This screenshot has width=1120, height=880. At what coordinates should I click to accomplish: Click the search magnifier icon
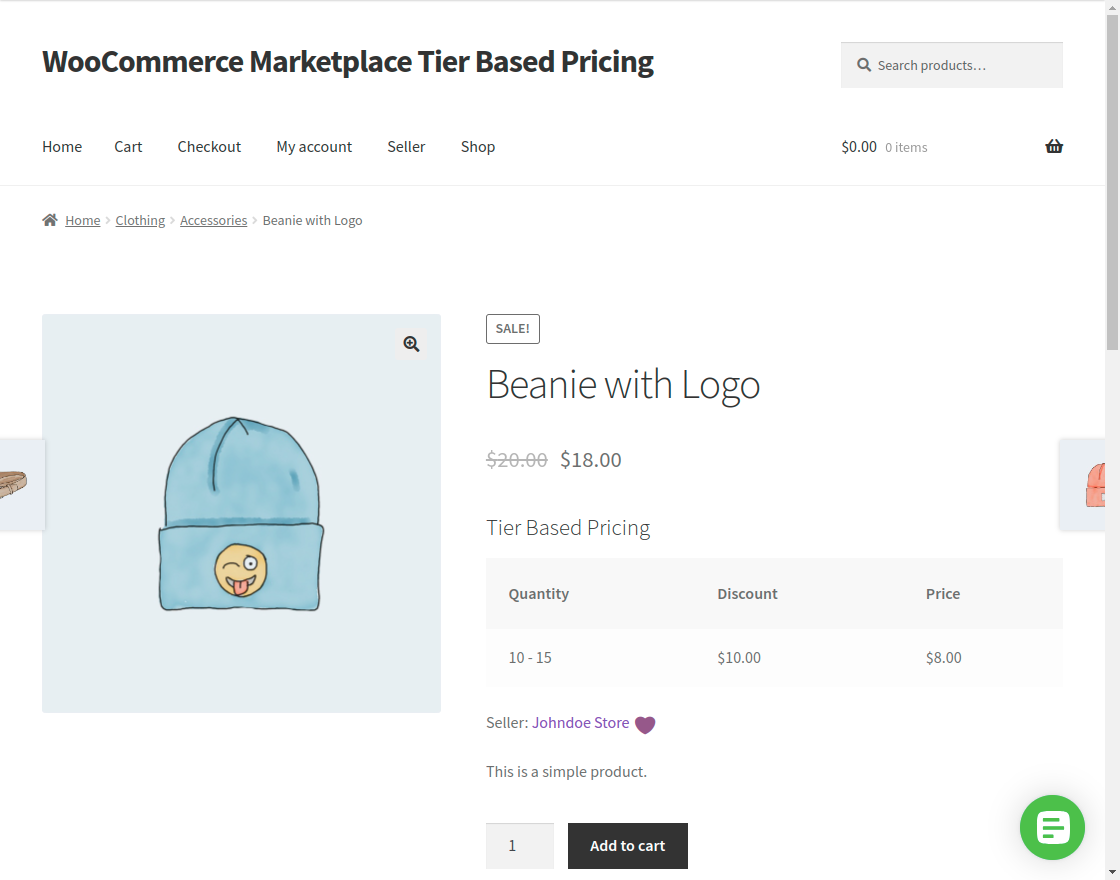pos(863,64)
